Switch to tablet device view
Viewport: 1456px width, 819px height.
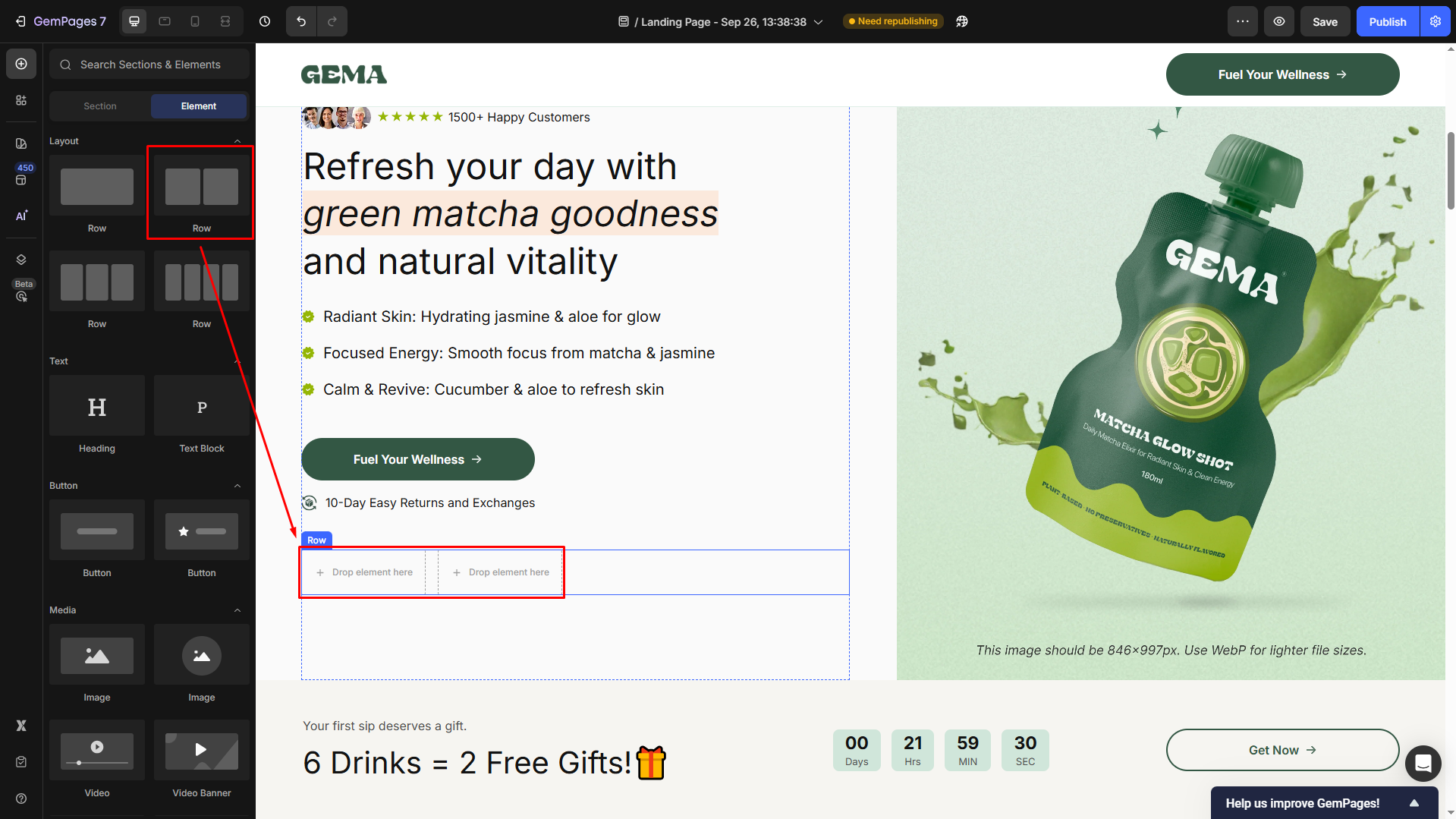tap(165, 21)
